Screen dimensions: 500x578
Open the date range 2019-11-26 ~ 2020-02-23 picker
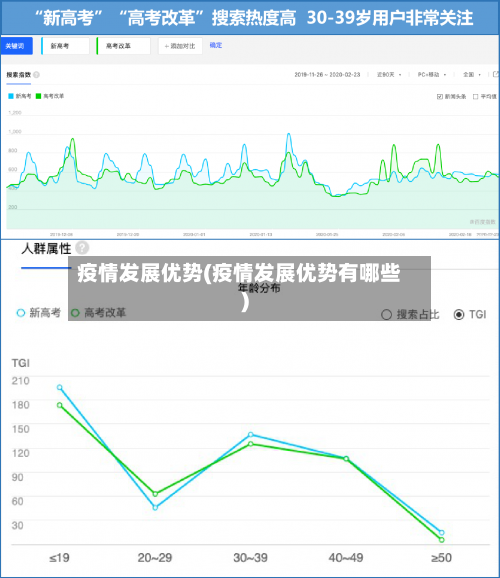327,74
